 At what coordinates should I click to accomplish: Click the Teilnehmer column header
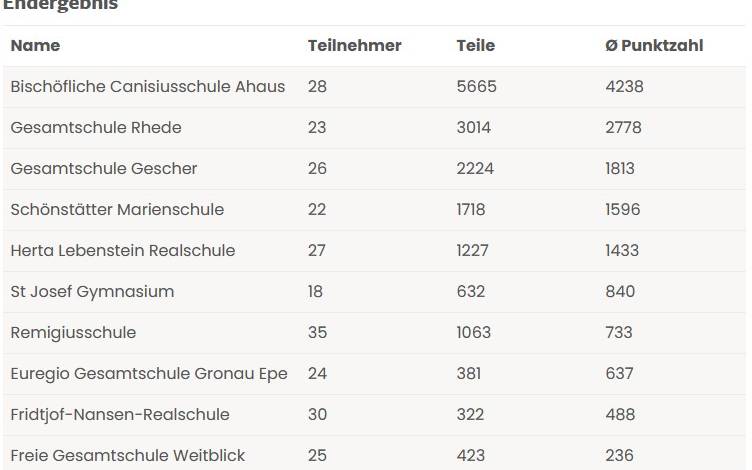coord(354,46)
